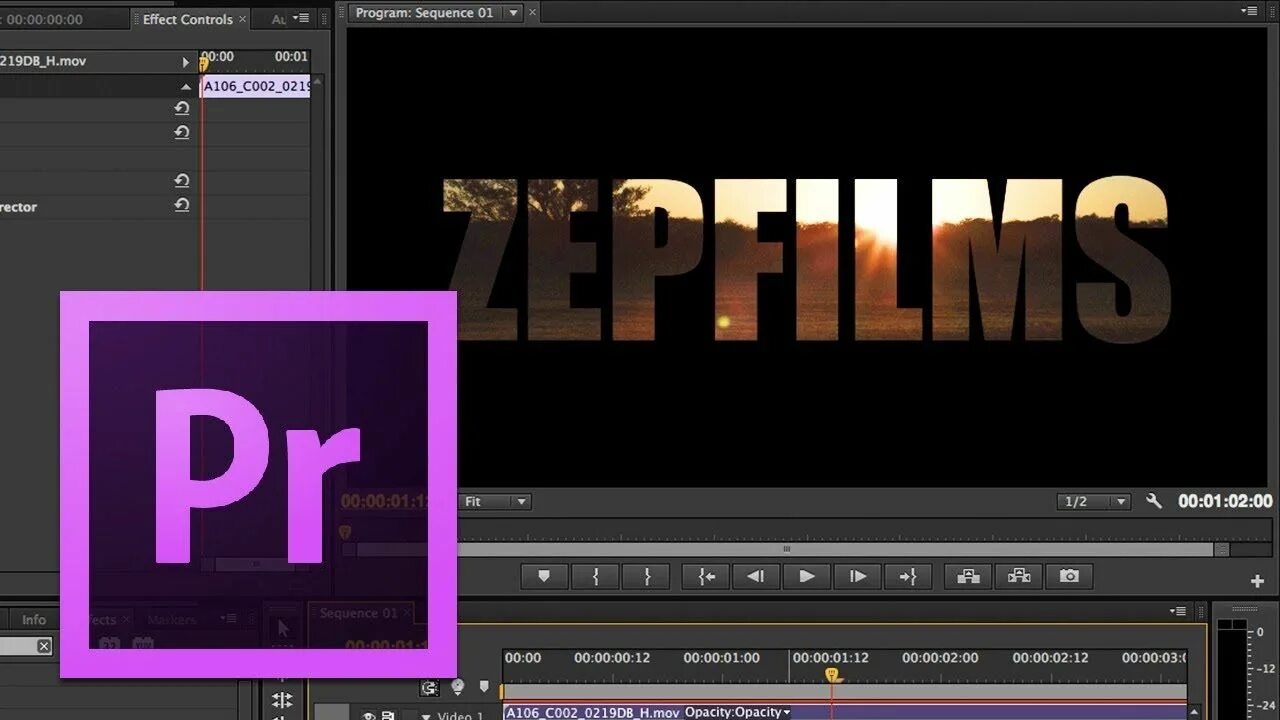
Task: Select the timeline playhead marker
Action: (831, 676)
